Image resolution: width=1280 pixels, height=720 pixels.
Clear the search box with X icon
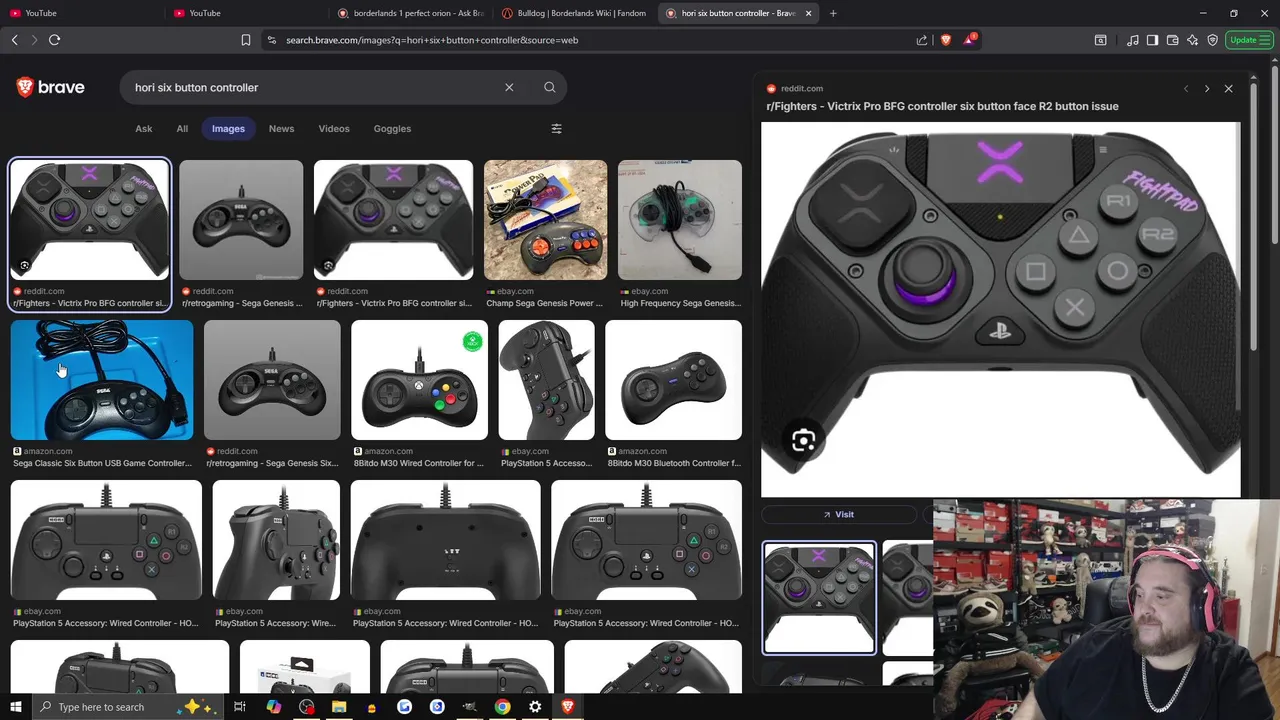coord(509,87)
